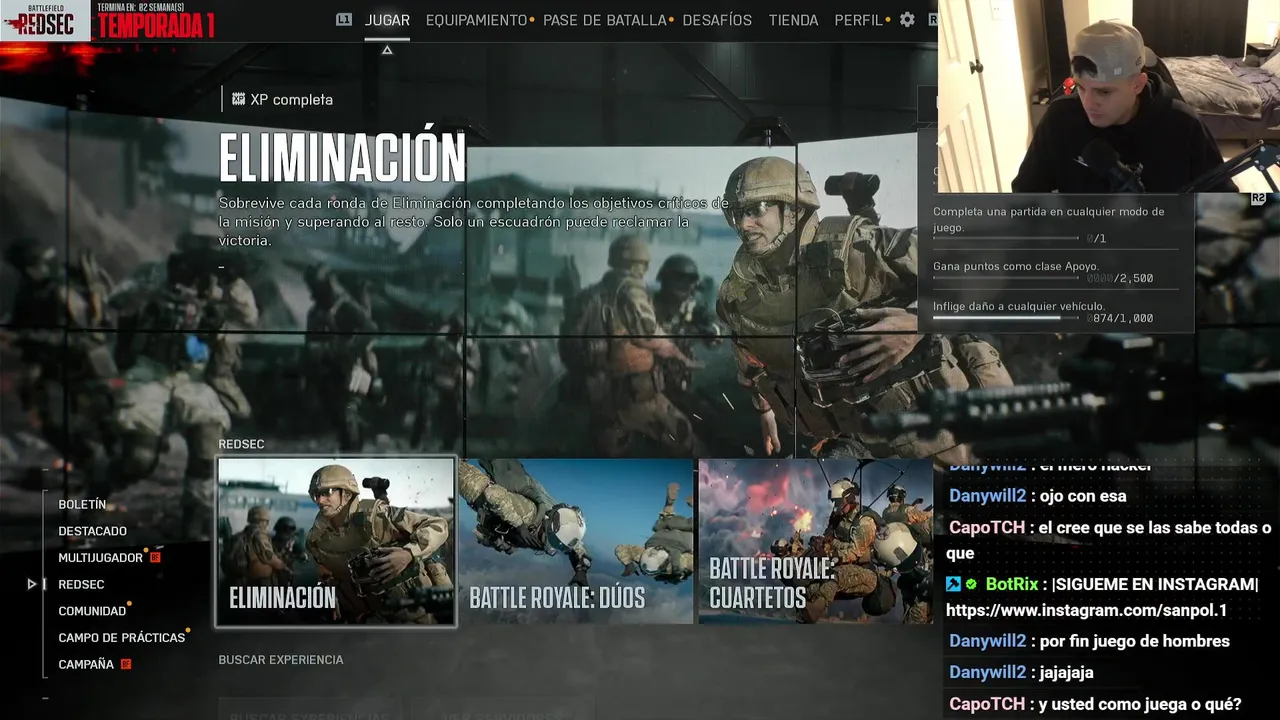Screen dimensions: 1280x720
Task: Click the BUSCAR EXPERIENCIA section label
Action: 281,660
